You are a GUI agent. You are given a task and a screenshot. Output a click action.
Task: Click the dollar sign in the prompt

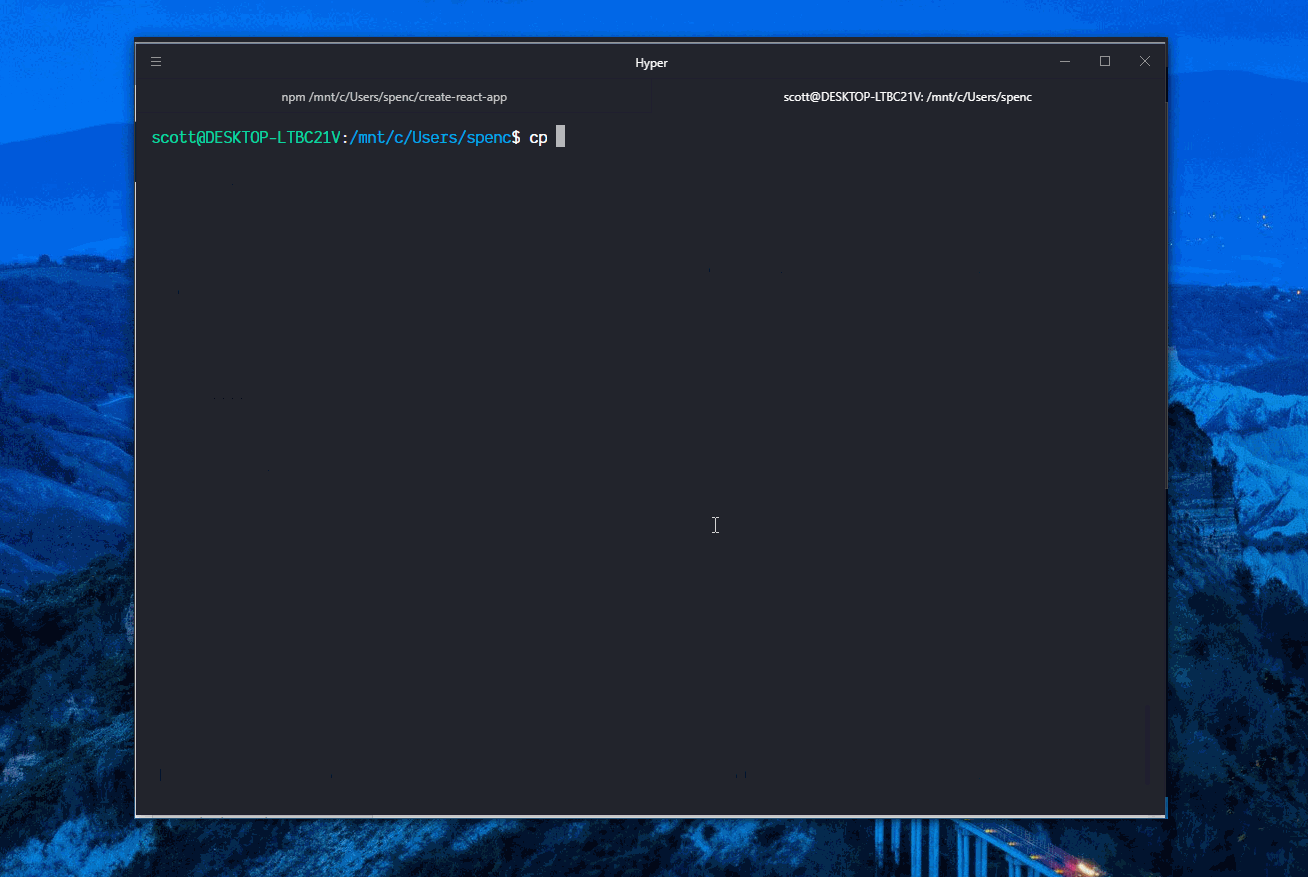pyautogui.click(x=518, y=137)
